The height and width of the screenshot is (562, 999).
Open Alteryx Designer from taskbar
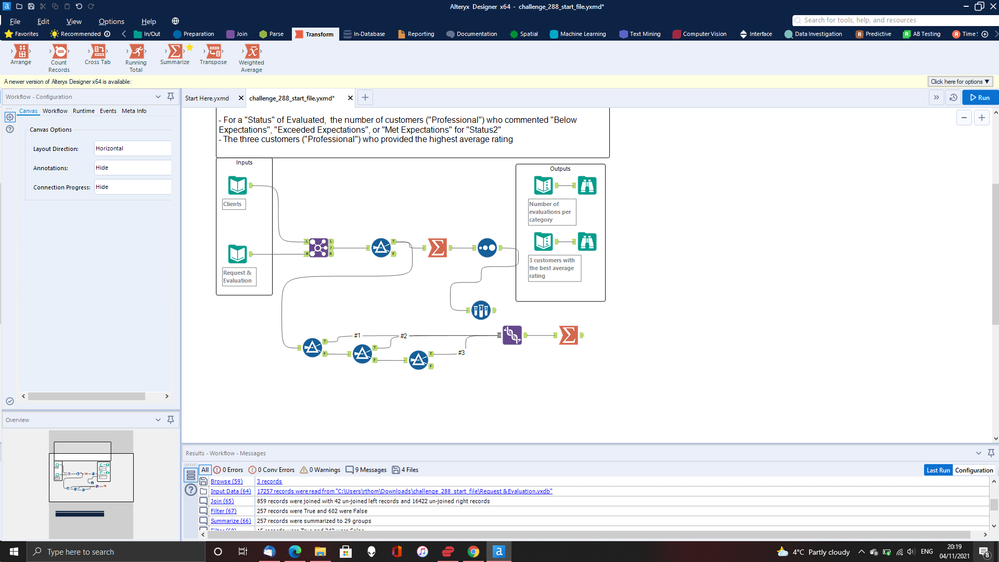click(x=499, y=551)
